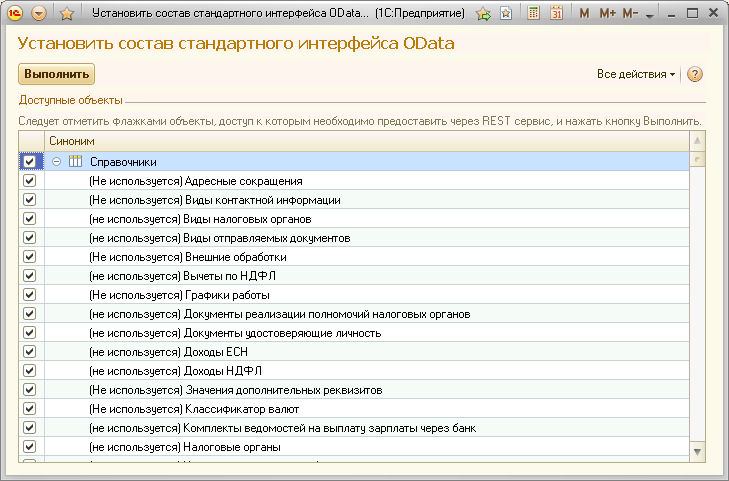This screenshot has width=729, height=481.
Task: Open the calendar icon
Action: click(x=557, y=14)
